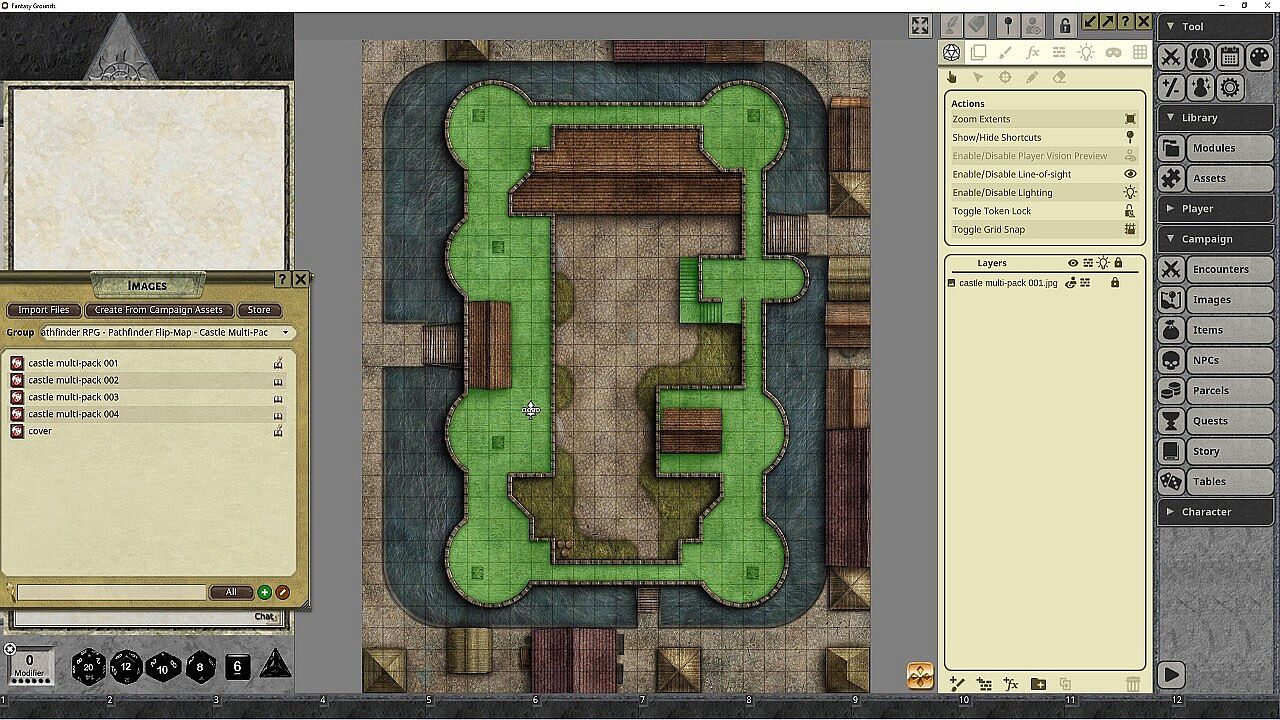Click add paint layer icon below Layers
Image resolution: width=1280 pixels, height=720 pixels.
point(957,684)
